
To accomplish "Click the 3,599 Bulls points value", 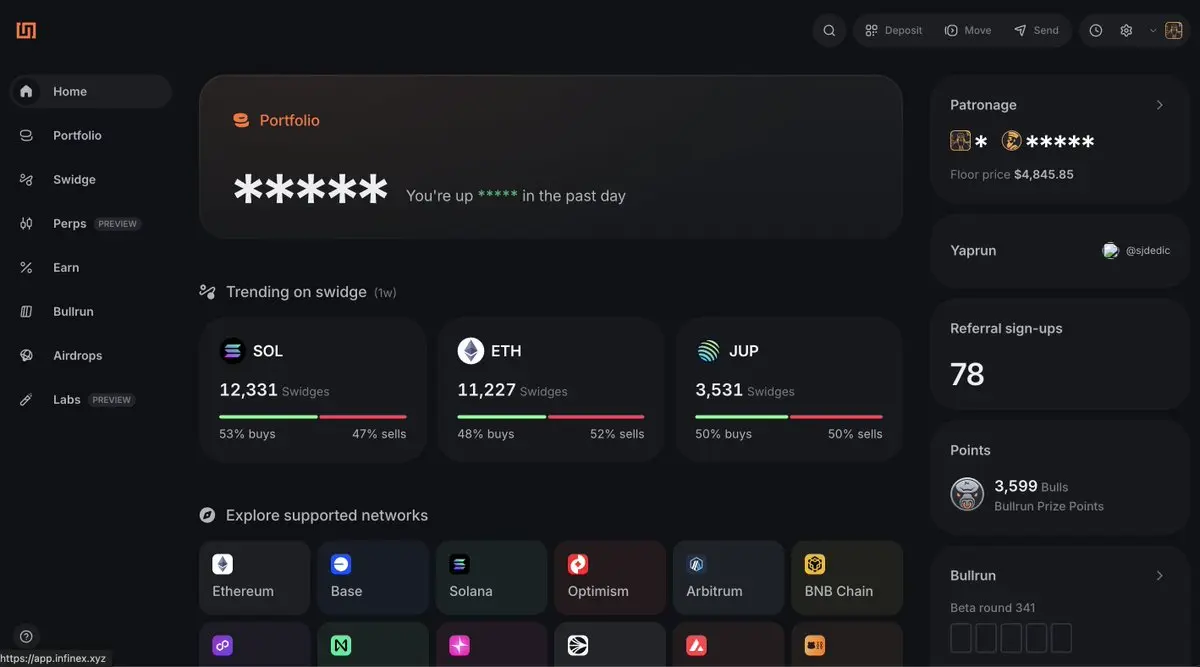I will [1031, 486].
